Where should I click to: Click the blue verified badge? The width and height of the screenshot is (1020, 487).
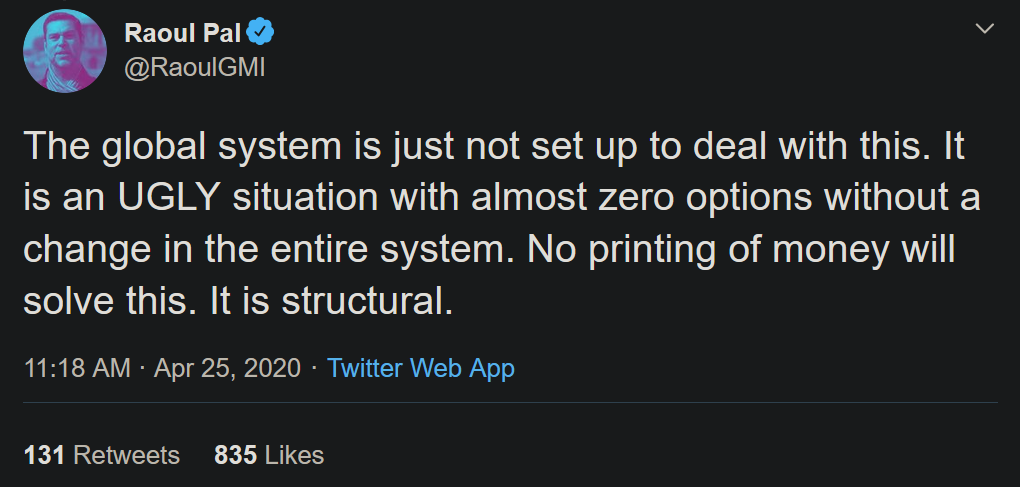tap(261, 33)
